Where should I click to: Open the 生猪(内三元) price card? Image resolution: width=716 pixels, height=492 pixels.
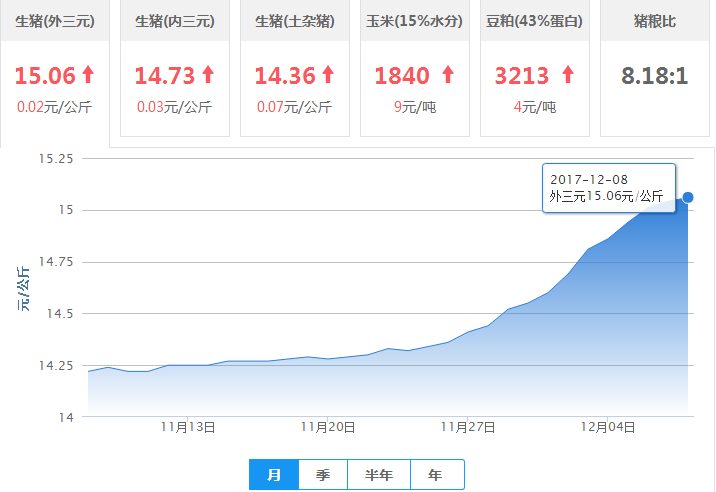(x=175, y=69)
